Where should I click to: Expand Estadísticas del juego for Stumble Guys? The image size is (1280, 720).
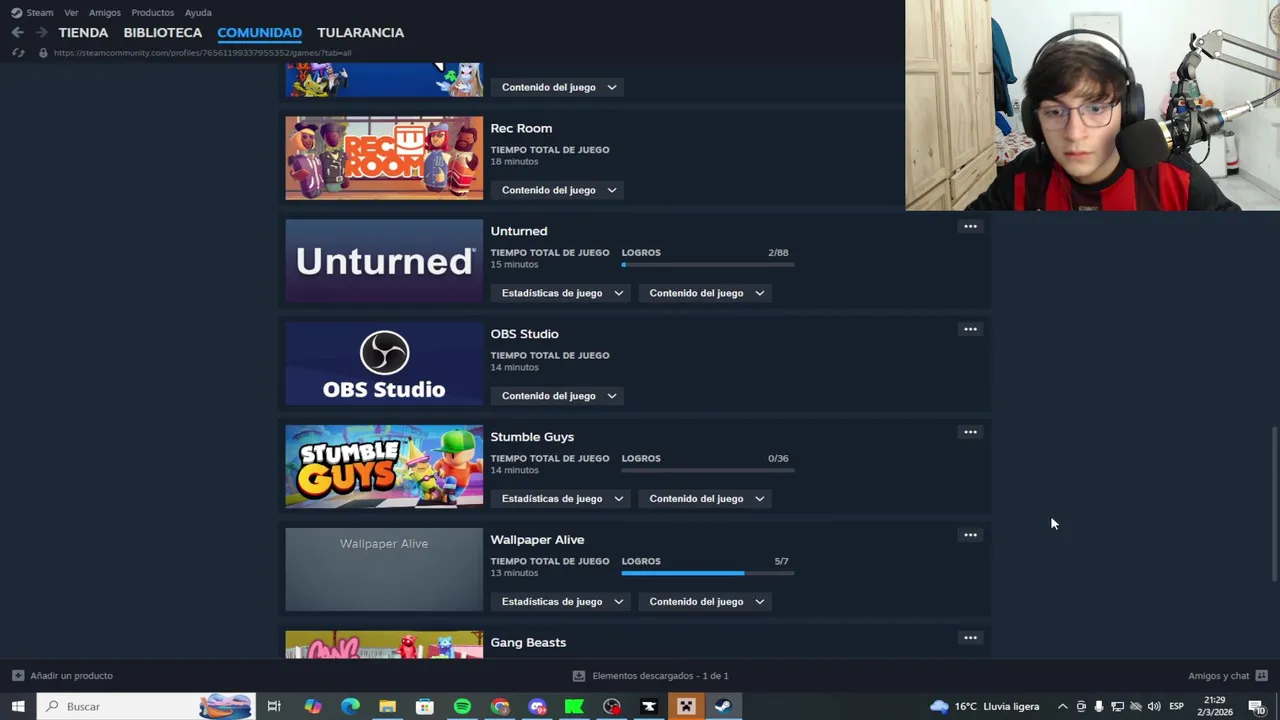(562, 499)
